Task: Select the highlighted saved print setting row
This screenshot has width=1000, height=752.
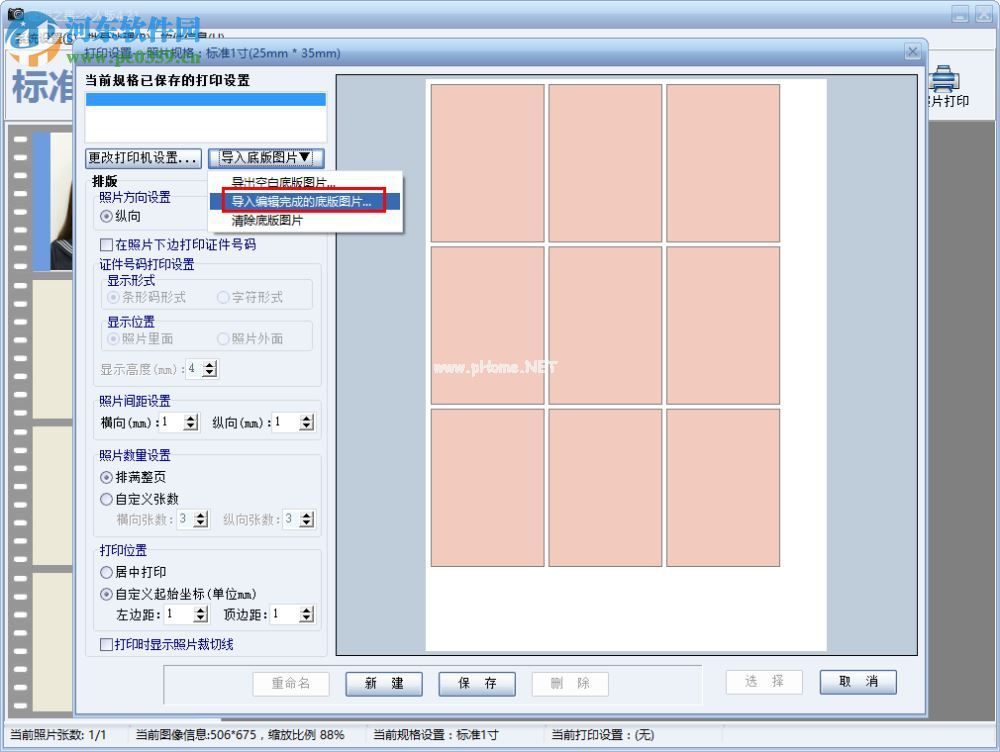Action: (205, 100)
